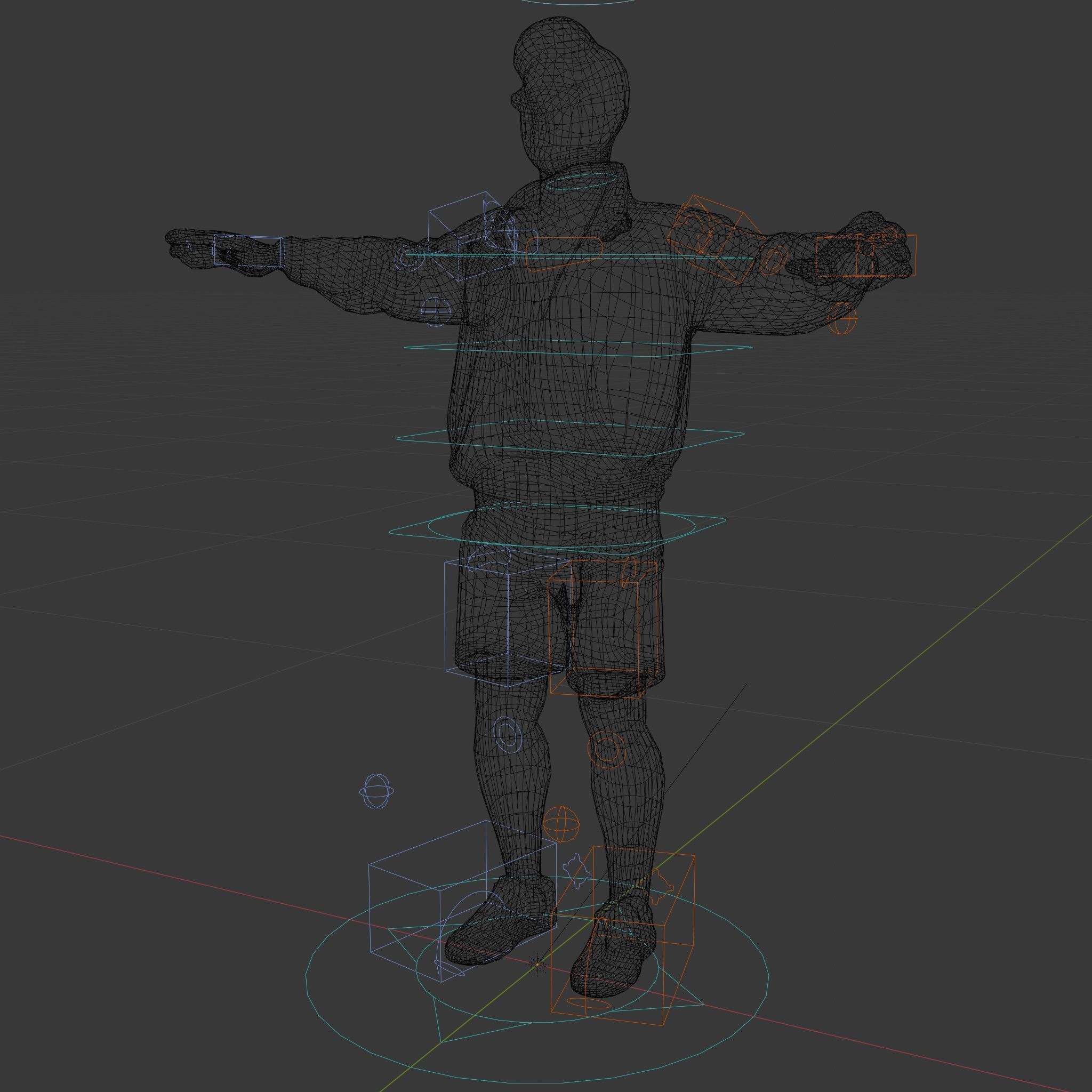Click the 3D cursor between the feet
Image resolution: width=1092 pixels, height=1092 pixels.
point(537,964)
